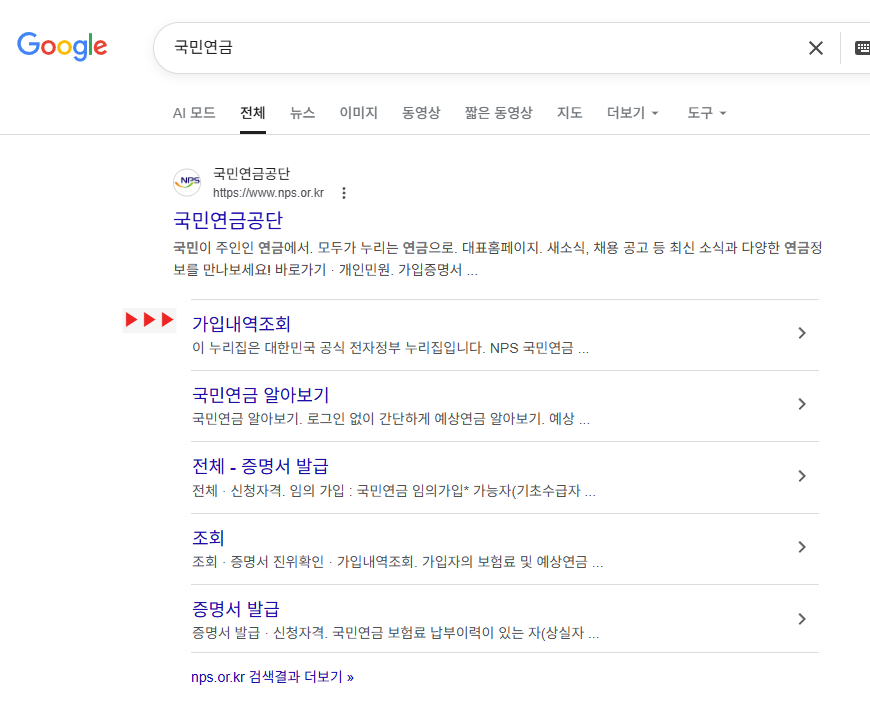Open the 국민연금 알아보기 sitelink
The image size is (870, 704).
261,395
